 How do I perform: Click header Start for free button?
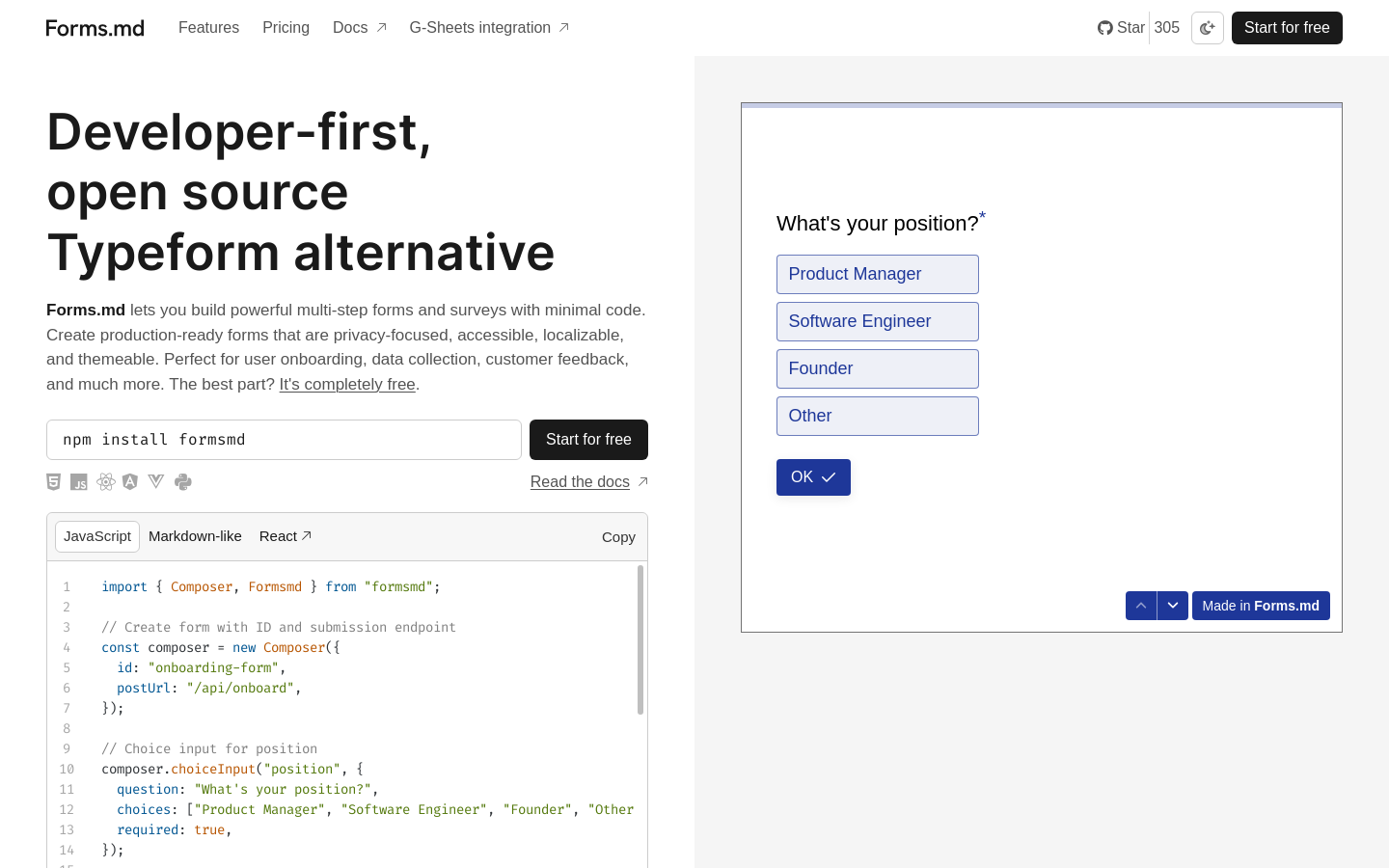click(x=1287, y=28)
